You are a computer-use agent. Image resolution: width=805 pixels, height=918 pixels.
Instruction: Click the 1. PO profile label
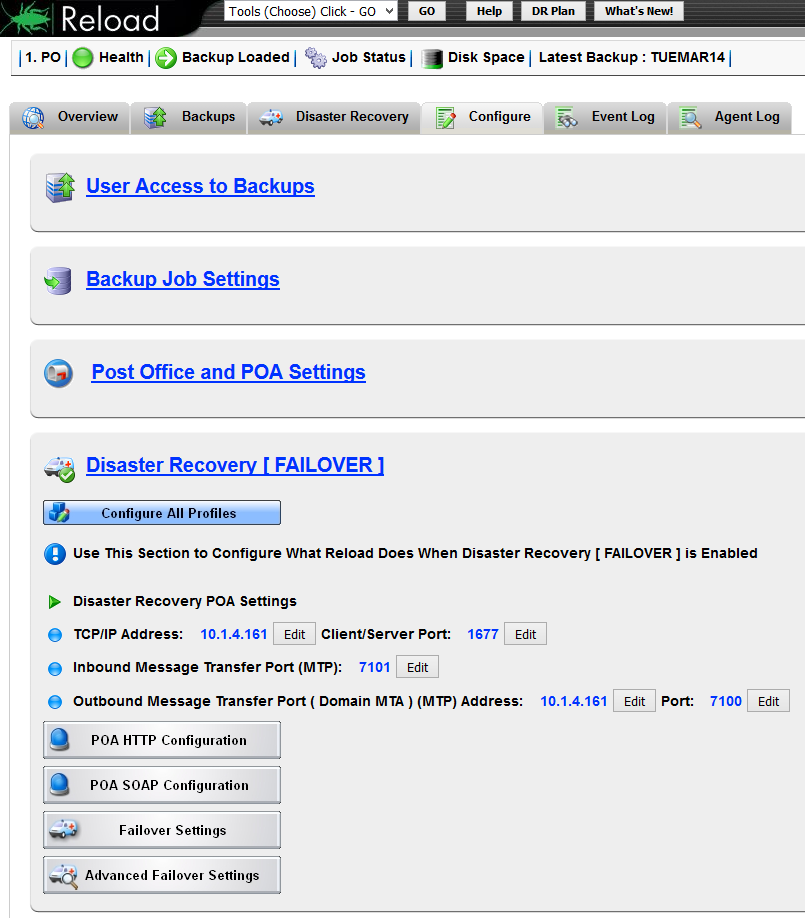point(43,57)
